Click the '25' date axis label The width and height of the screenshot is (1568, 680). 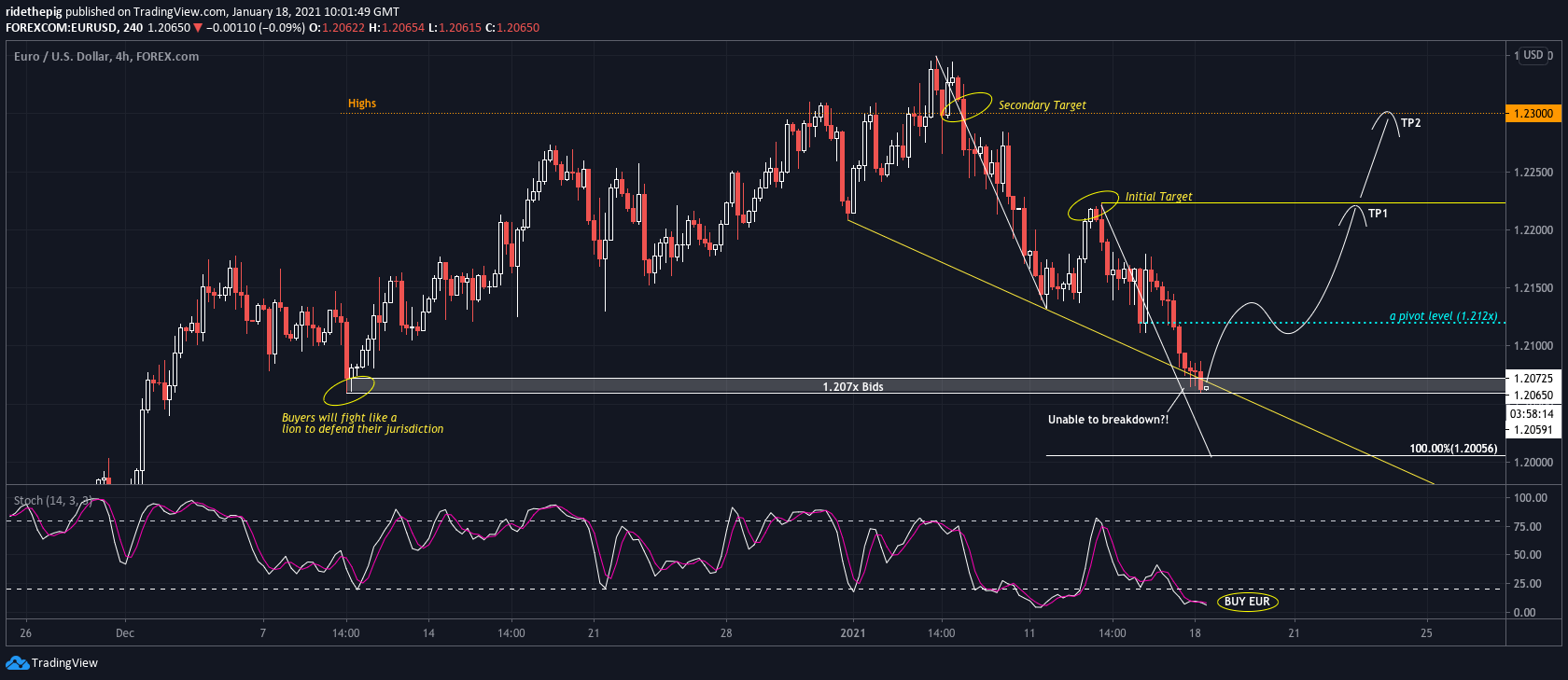pyautogui.click(x=1426, y=633)
